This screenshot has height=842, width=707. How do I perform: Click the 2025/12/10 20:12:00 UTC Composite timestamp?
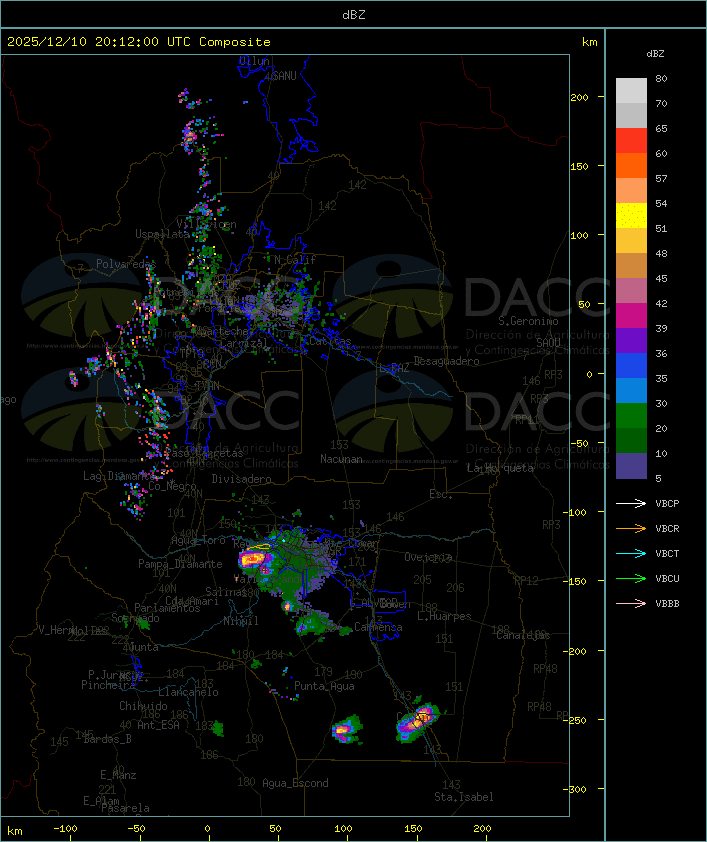139,41
